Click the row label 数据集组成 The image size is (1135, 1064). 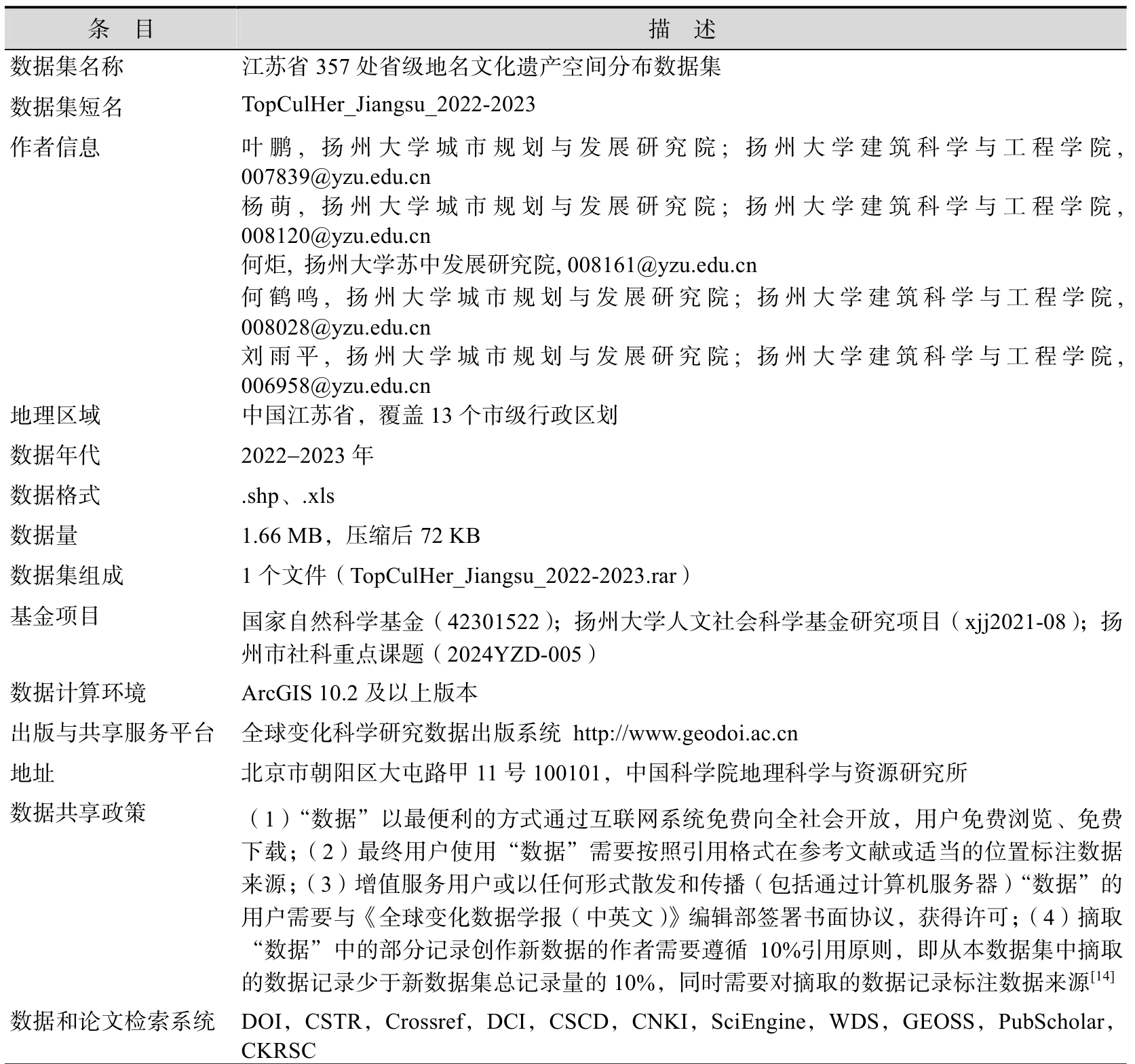[66, 575]
